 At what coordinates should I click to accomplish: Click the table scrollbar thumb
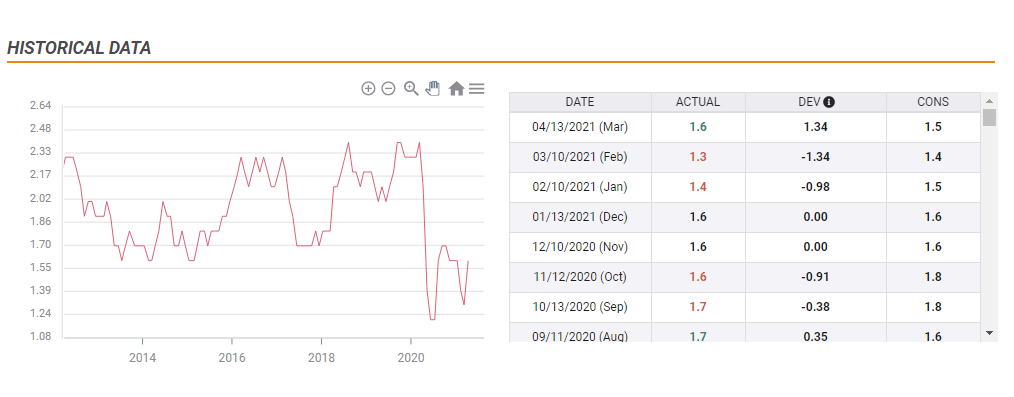[x=989, y=118]
